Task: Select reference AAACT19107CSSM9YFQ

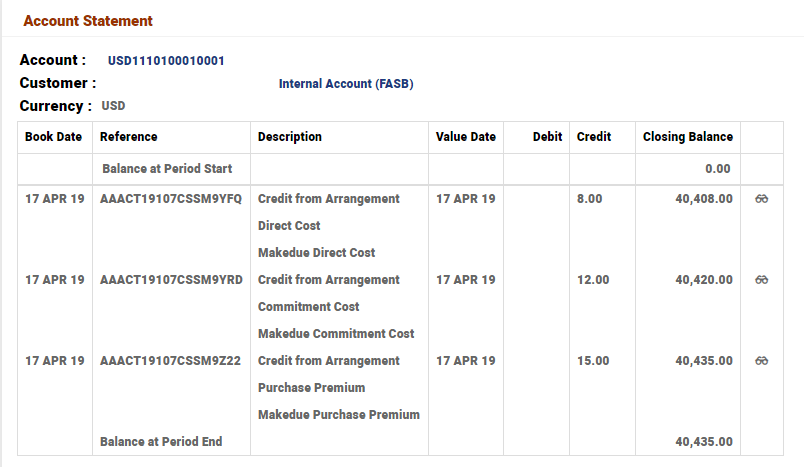Action: [171, 199]
